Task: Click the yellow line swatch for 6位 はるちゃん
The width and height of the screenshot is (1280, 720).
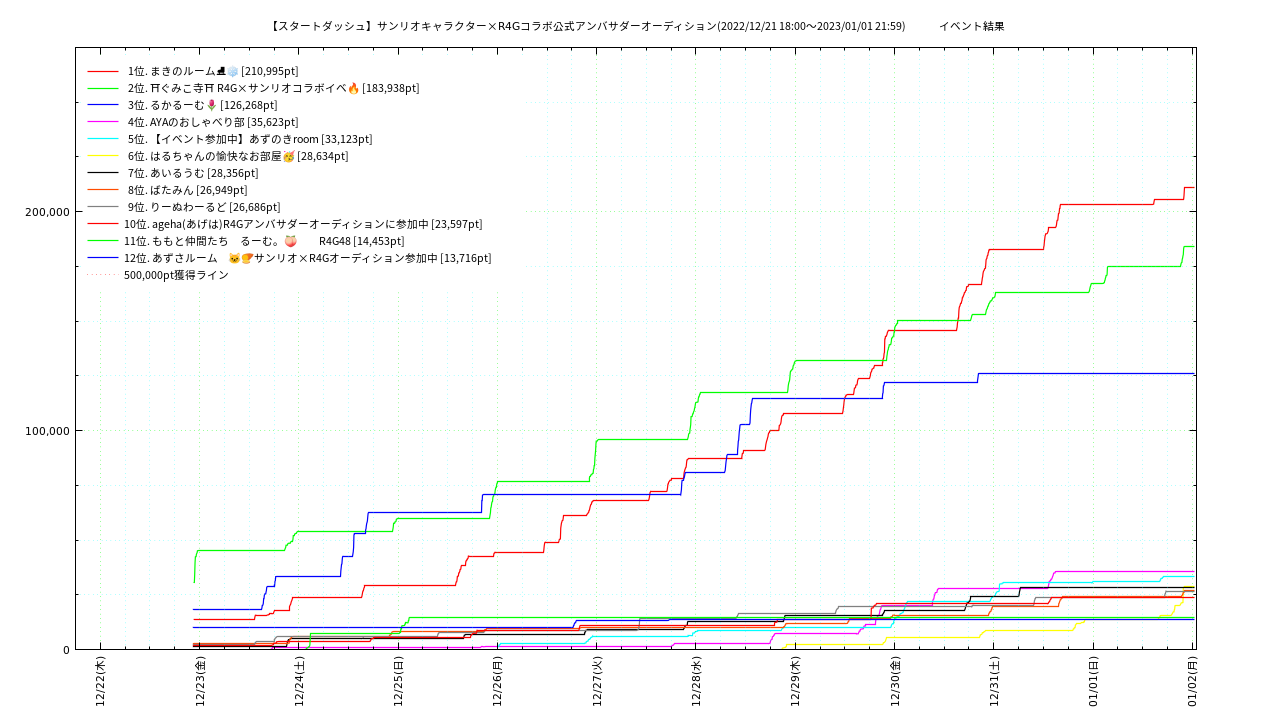Action: (103, 156)
